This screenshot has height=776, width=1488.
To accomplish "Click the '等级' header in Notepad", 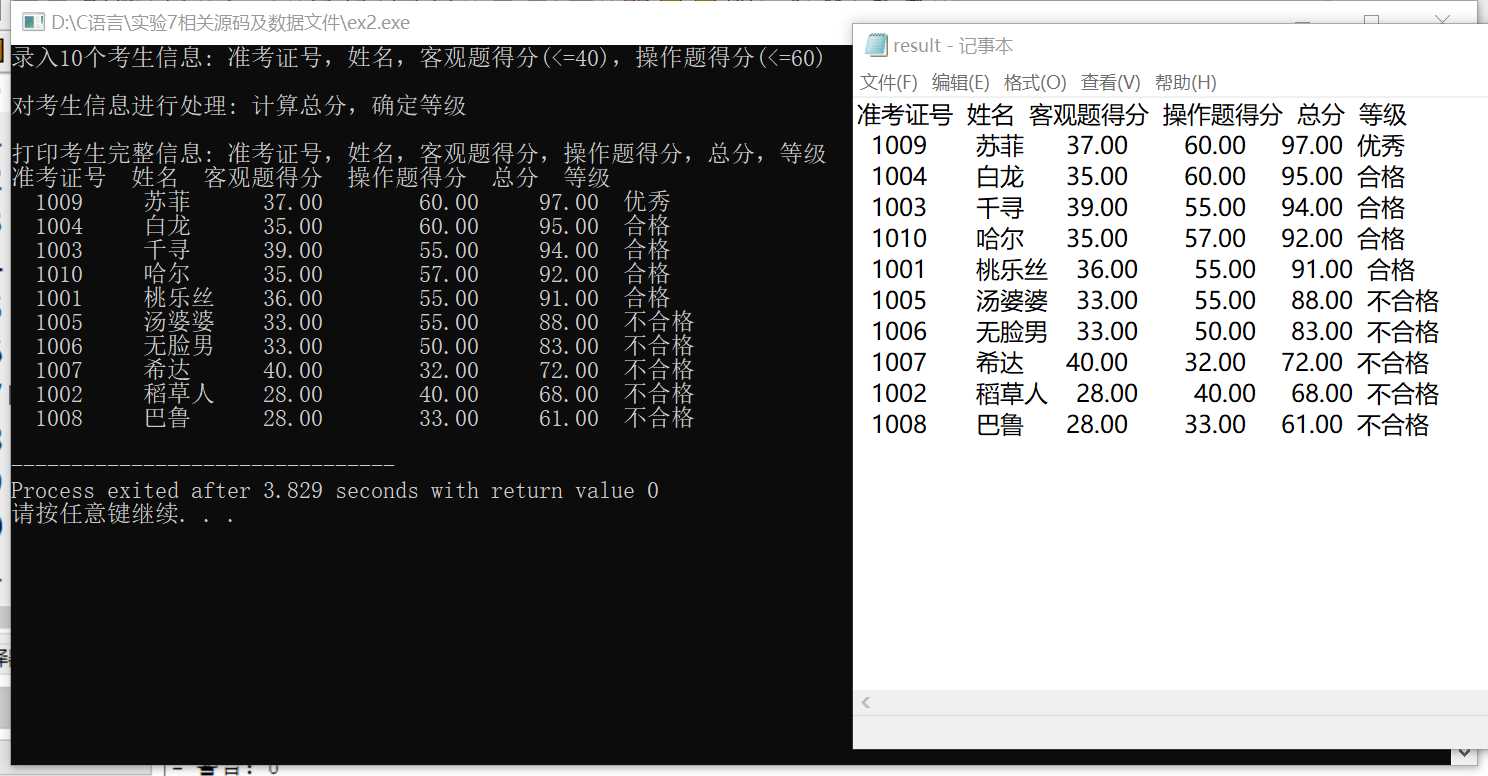I will pos(1382,115).
